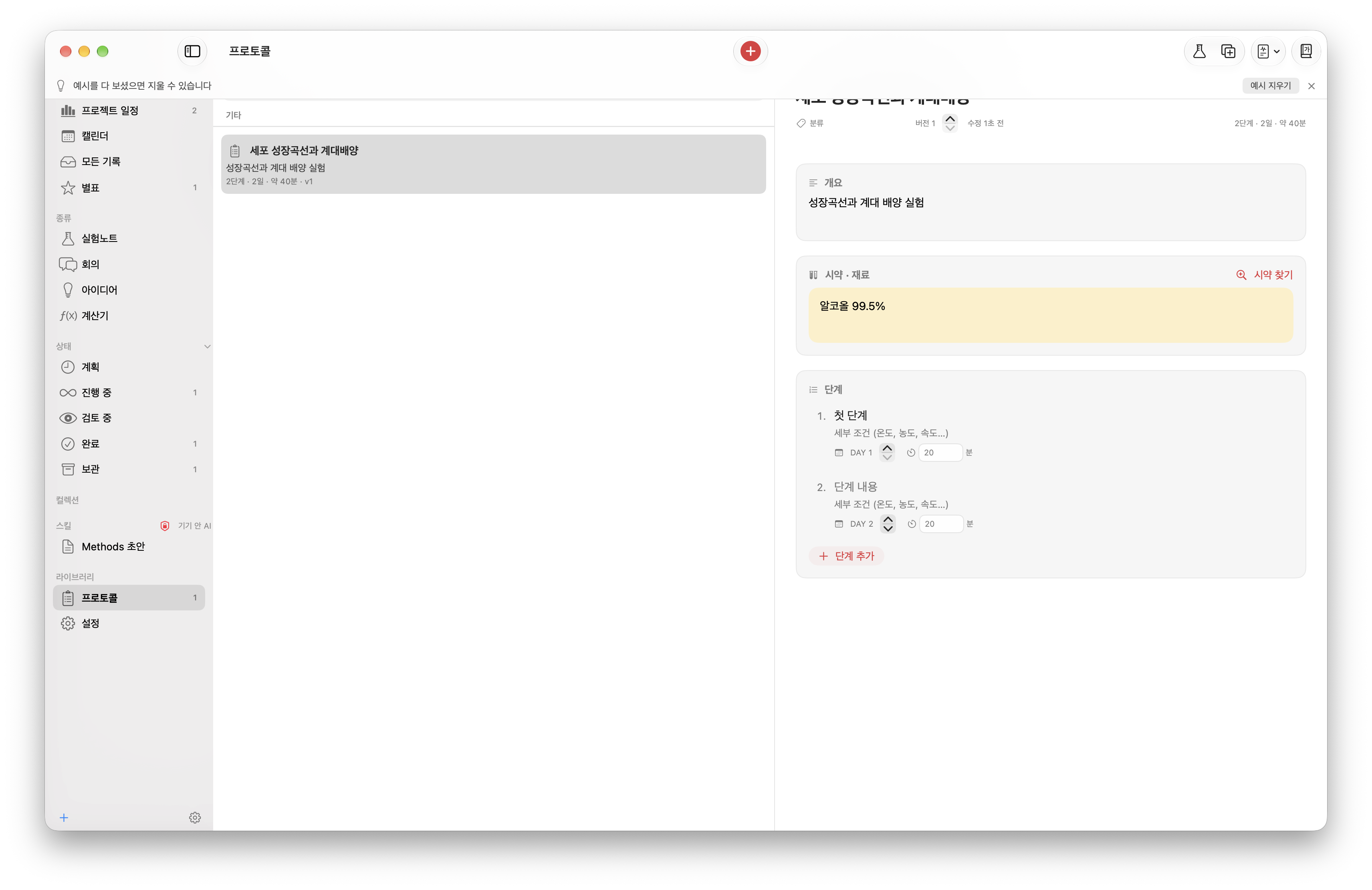
Task: Click the notebook icon in toolbar
Action: pyautogui.click(x=1306, y=51)
